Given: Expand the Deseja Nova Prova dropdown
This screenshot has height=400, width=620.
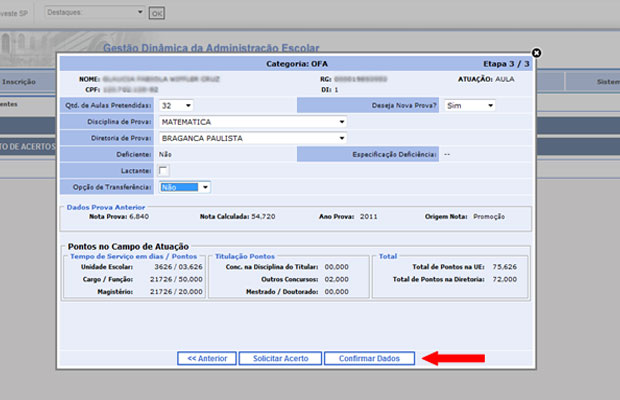Looking at the screenshot, I should [470, 104].
